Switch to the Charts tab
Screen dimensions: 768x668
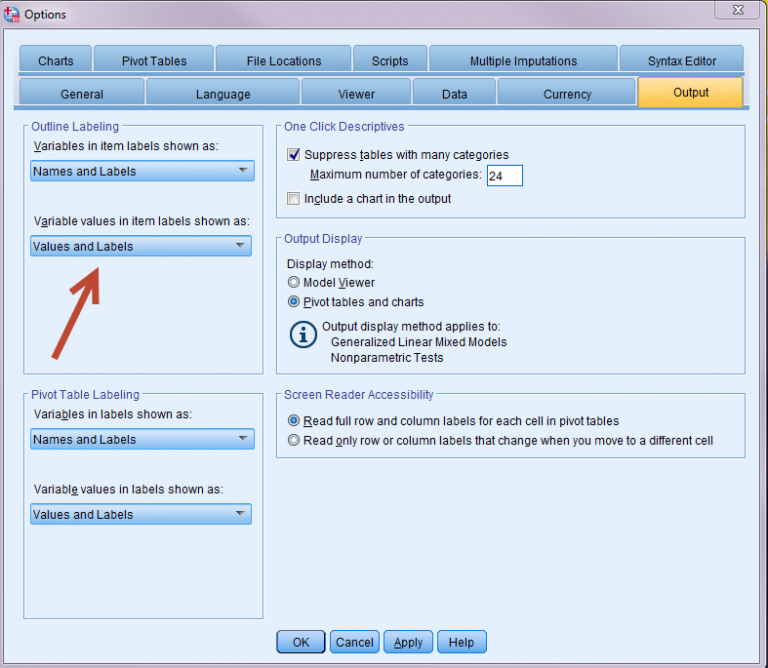coord(56,61)
